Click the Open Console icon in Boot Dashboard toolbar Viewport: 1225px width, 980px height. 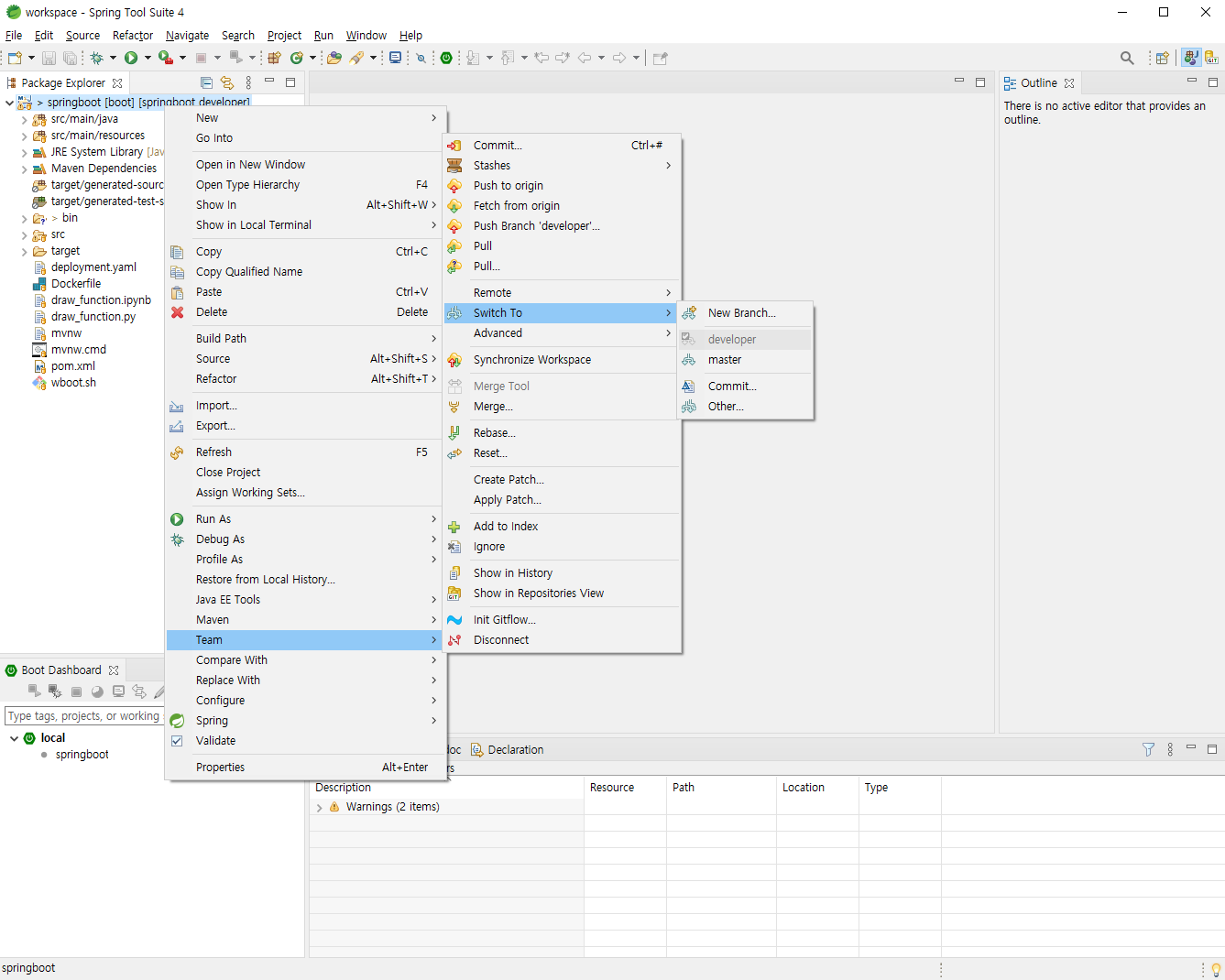(118, 691)
